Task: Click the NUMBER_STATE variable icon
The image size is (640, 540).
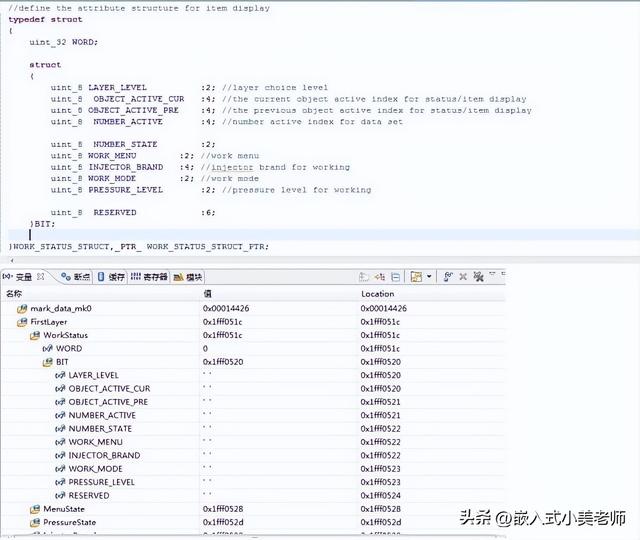Action: [x=60, y=429]
